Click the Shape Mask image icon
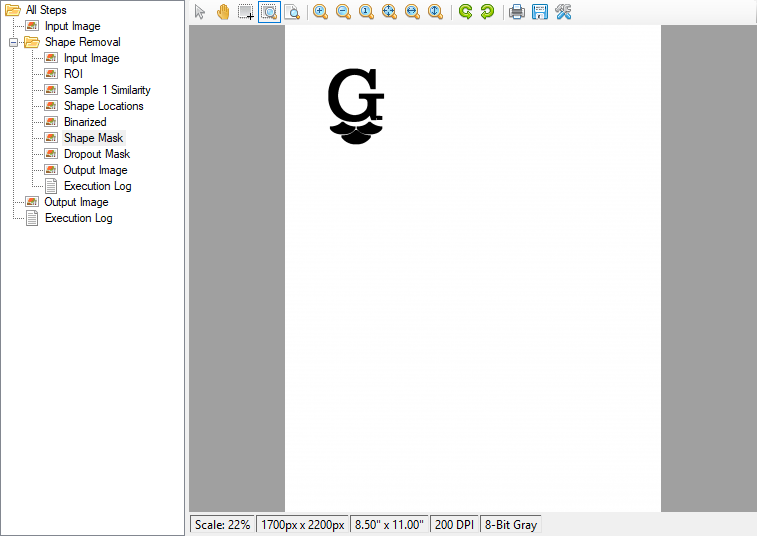 point(51,138)
